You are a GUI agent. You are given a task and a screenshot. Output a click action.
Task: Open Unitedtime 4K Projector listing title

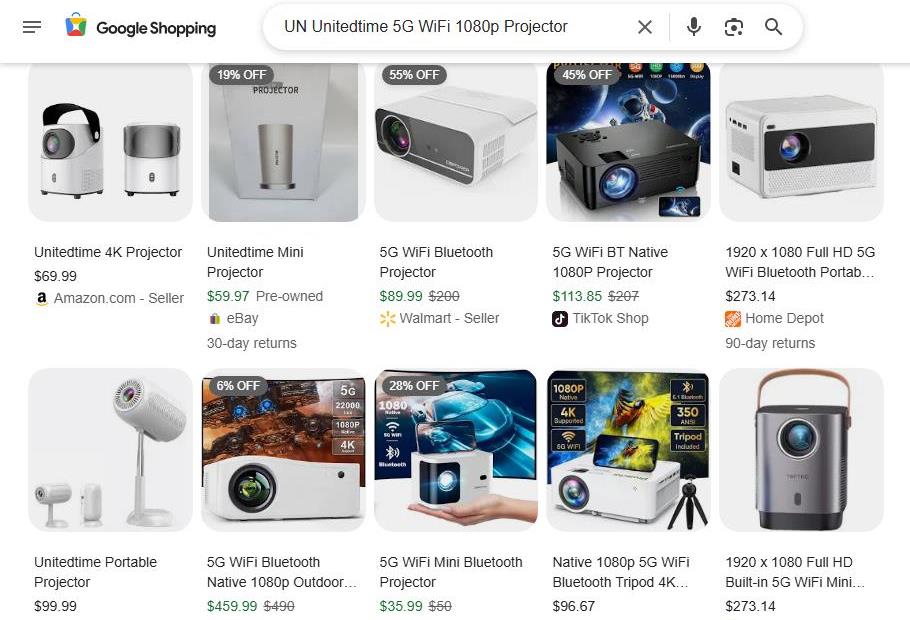point(108,252)
